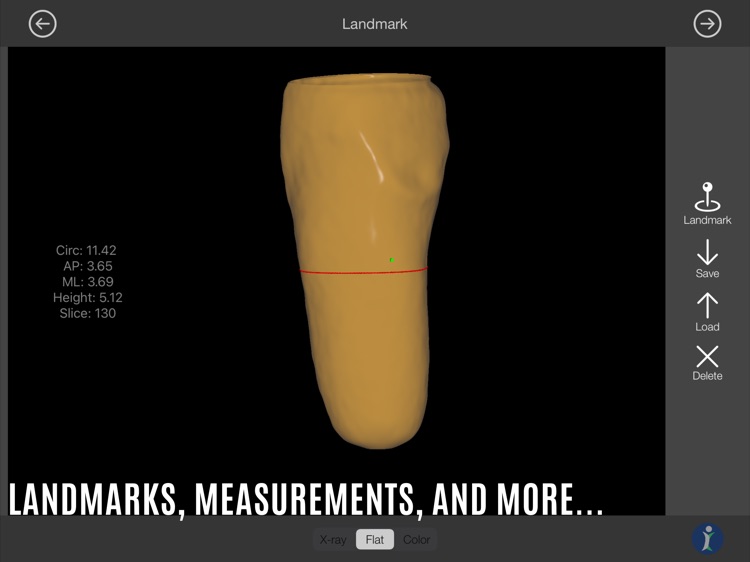Click the 'Circ: 11.42' measurement
Image resolution: width=750 pixels, height=562 pixels.
pyautogui.click(x=86, y=250)
